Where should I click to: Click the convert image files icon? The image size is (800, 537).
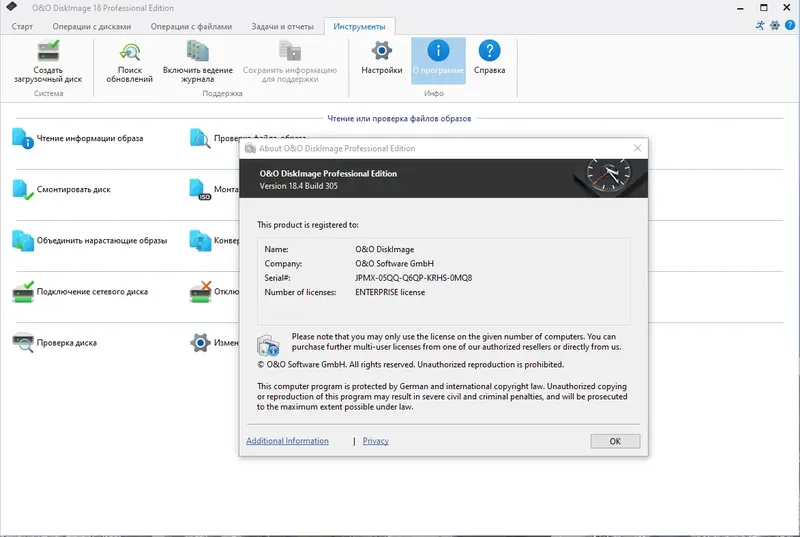point(200,241)
